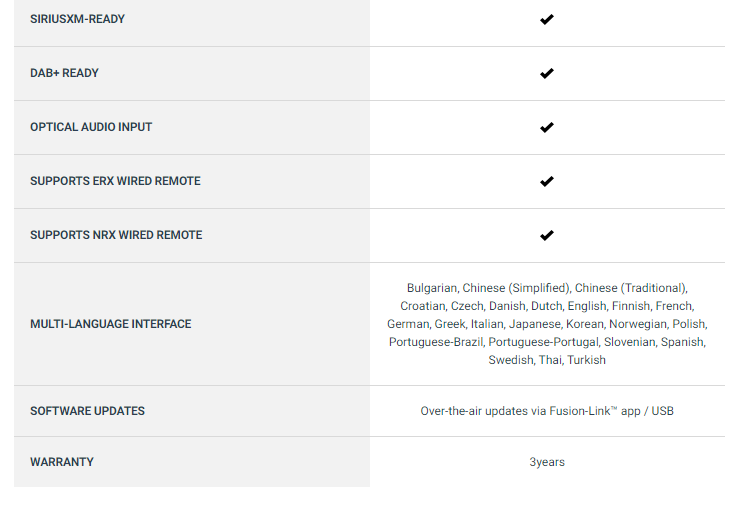The image size is (748, 506).
Task: Select the SUPPORTS NRX WIRED REMOTE label
Action: 116,235
